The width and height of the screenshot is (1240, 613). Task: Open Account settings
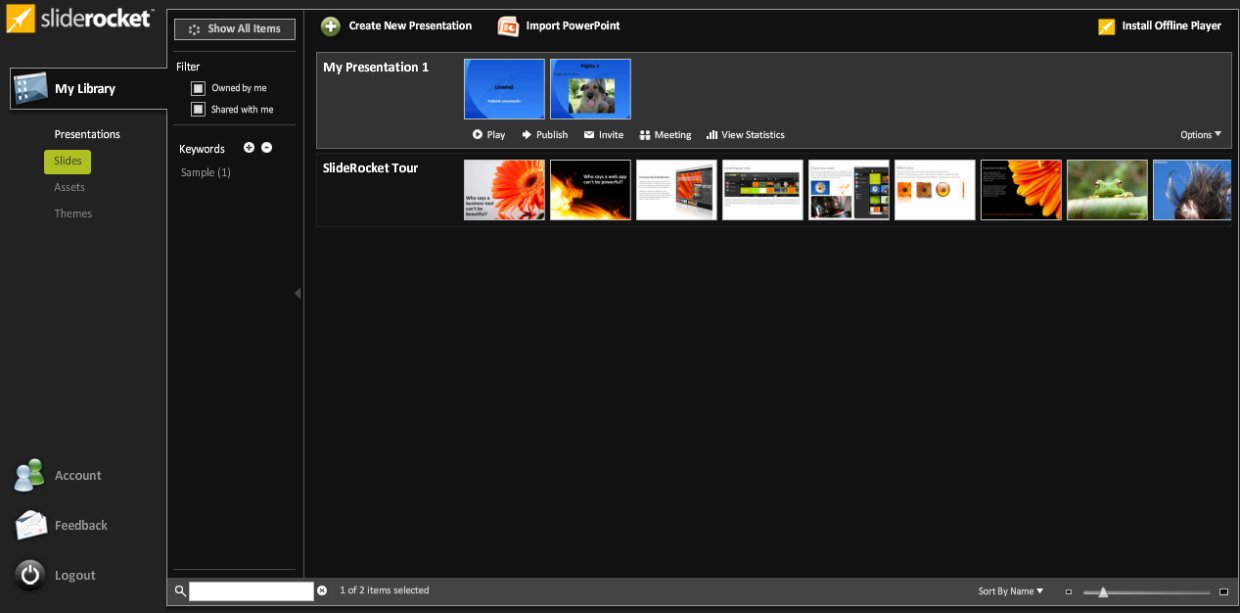pyautogui.click(x=58, y=475)
